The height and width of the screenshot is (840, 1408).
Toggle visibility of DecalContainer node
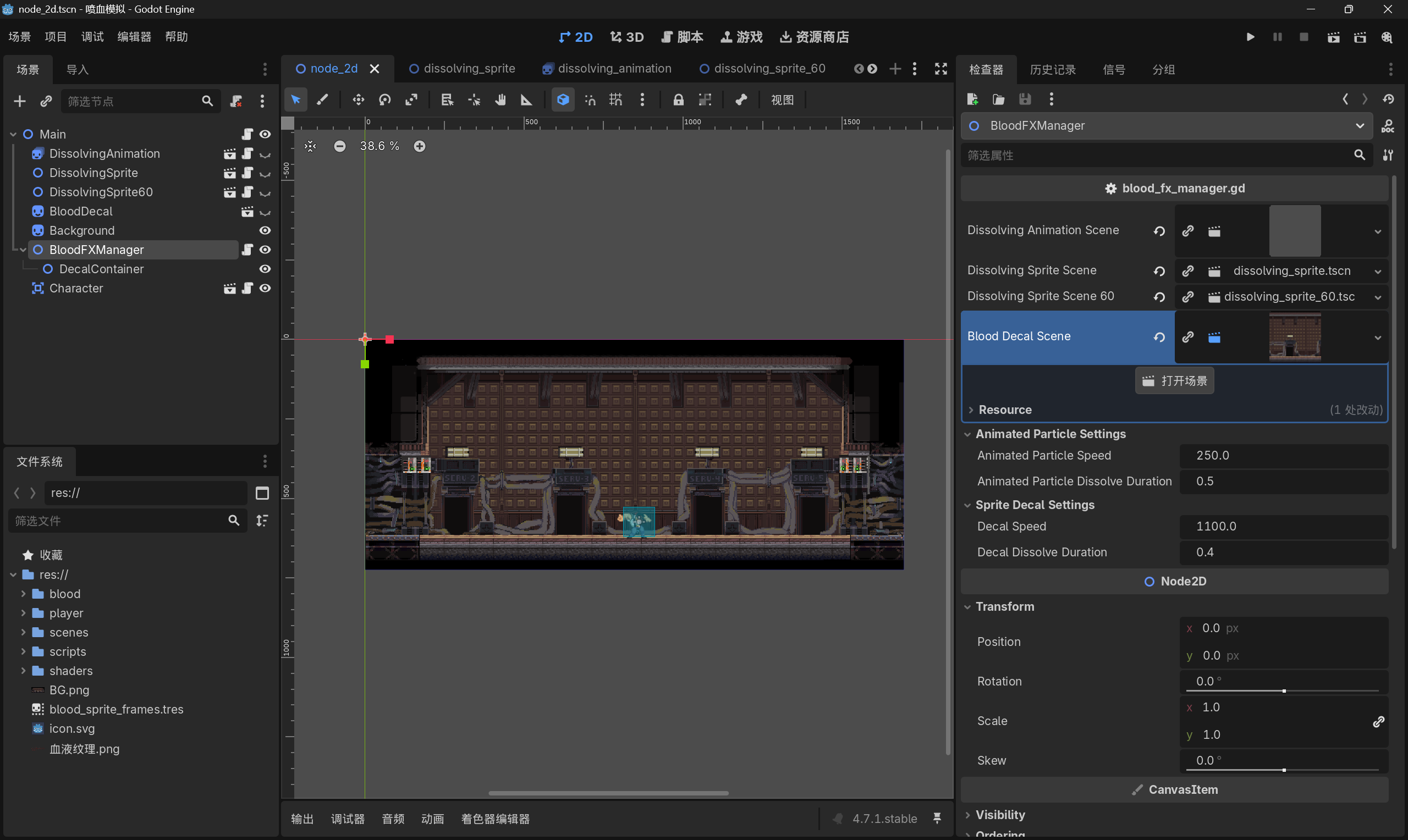[x=265, y=269]
